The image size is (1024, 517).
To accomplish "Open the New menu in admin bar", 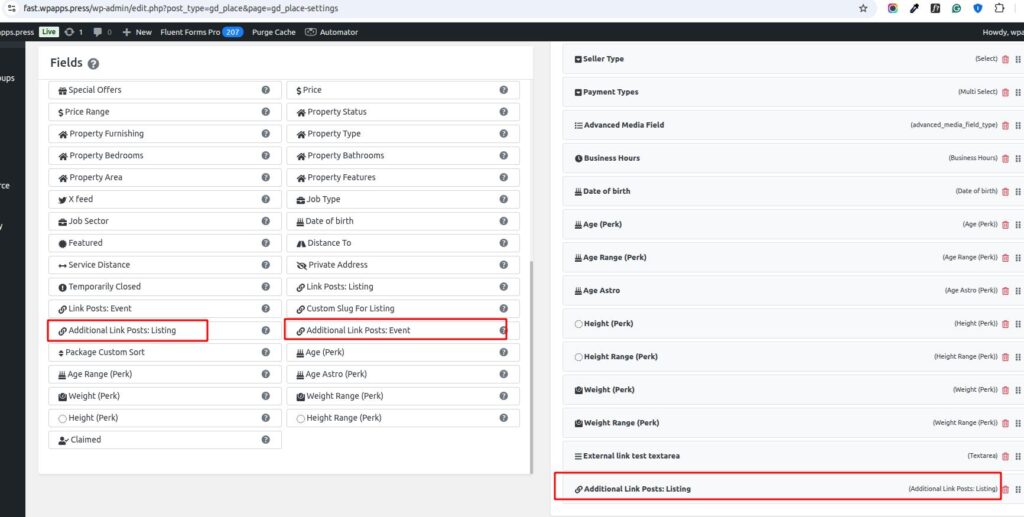I will (x=137, y=32).
